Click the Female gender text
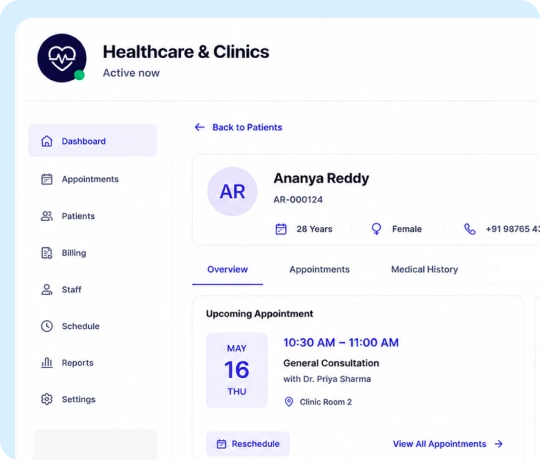 click(x=407, y=229)
